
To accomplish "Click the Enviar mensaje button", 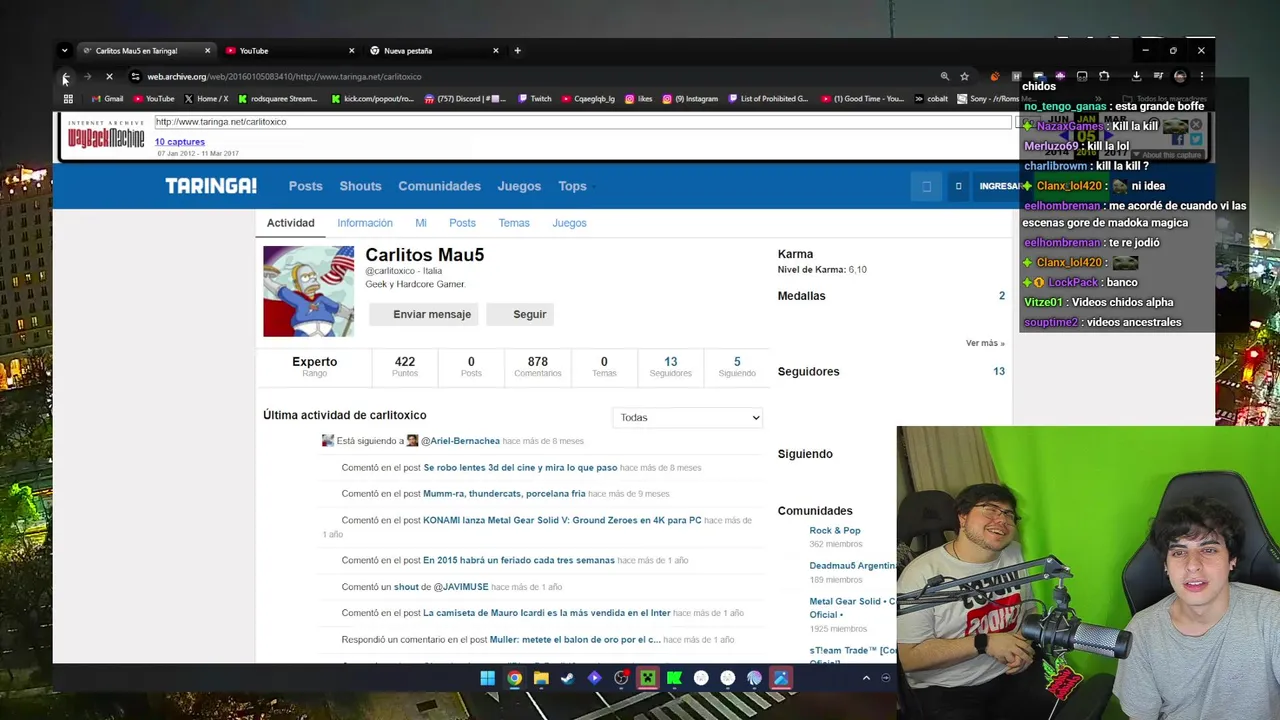I will [423, 314].
